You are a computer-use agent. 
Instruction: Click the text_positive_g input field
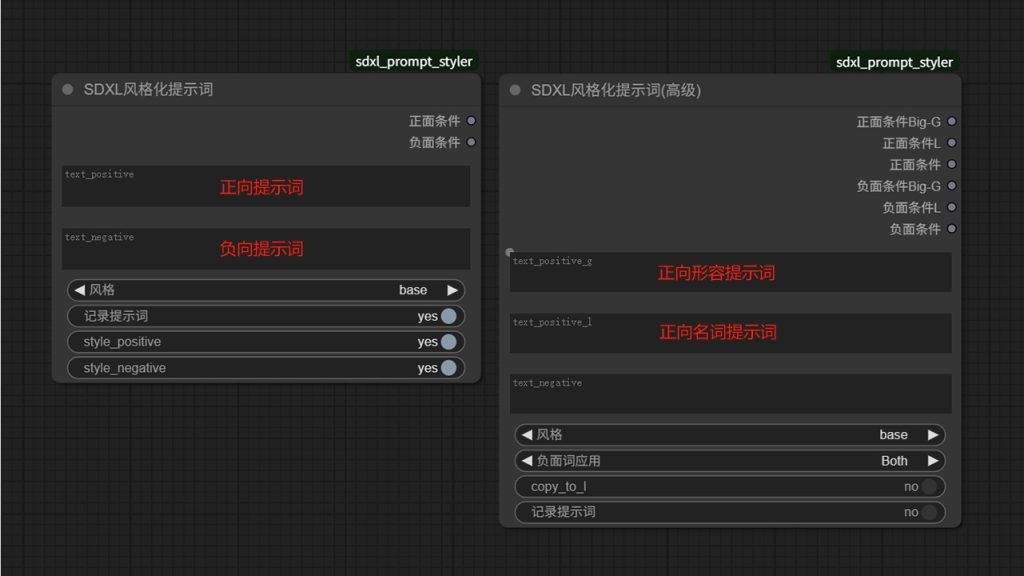[731, 272]
